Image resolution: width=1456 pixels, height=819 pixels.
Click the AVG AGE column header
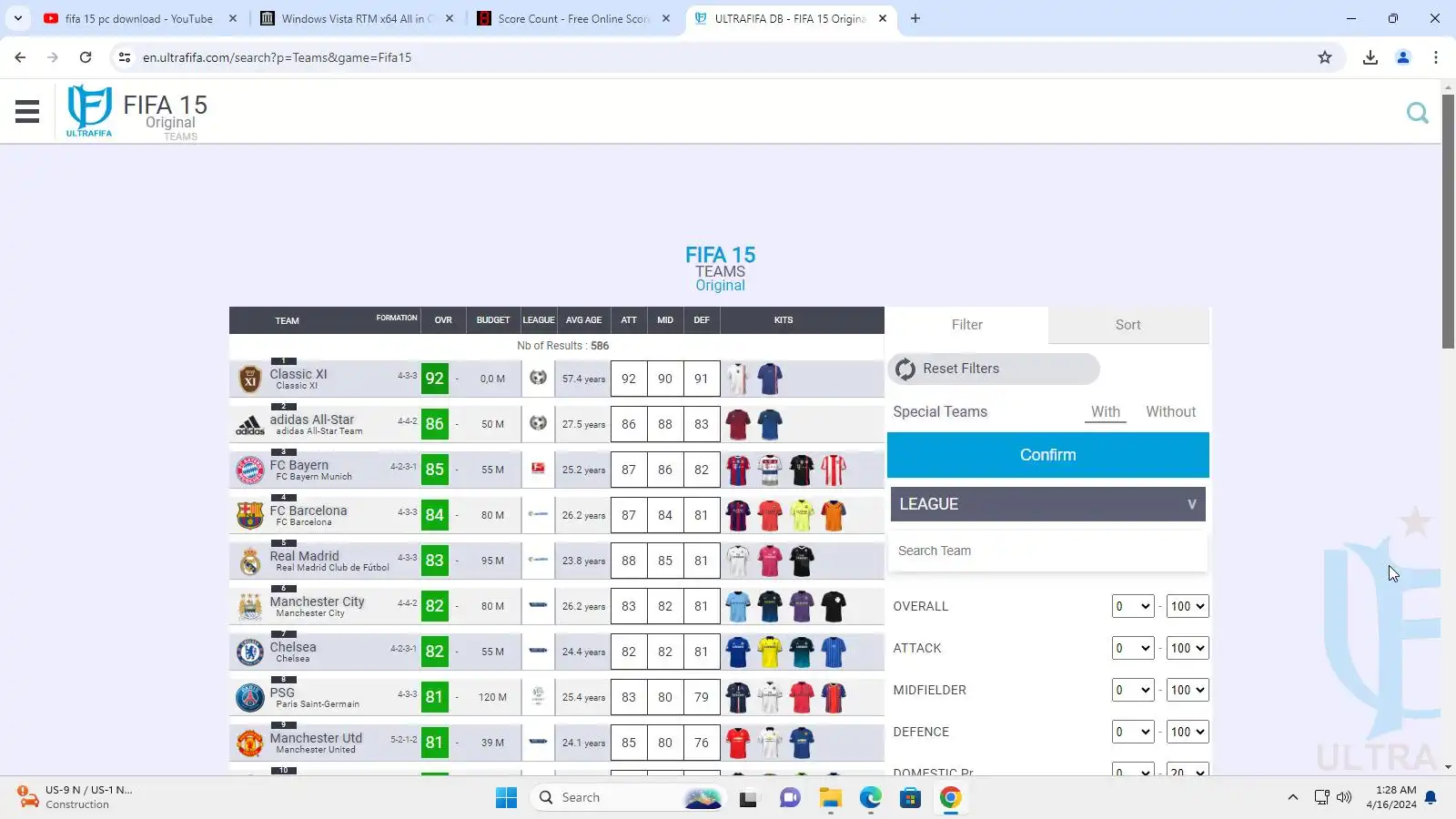[583, 320]
